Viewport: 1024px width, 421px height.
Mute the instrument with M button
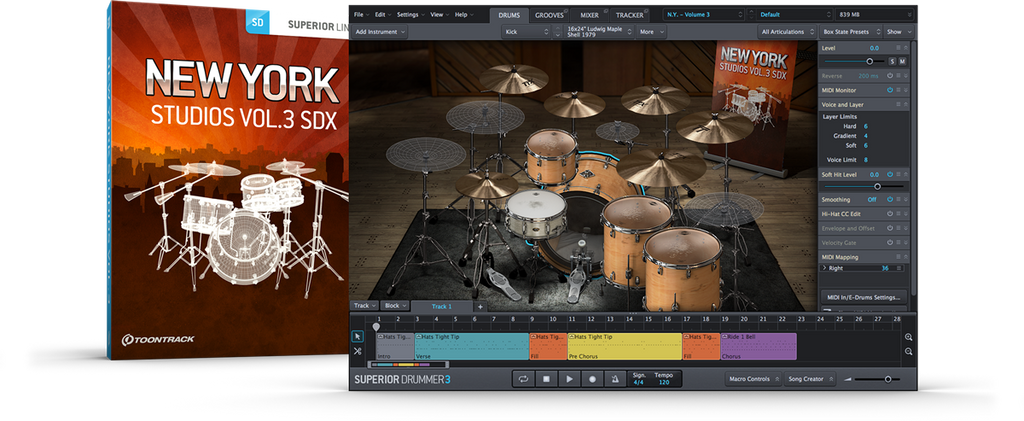[x=902, y=61]
